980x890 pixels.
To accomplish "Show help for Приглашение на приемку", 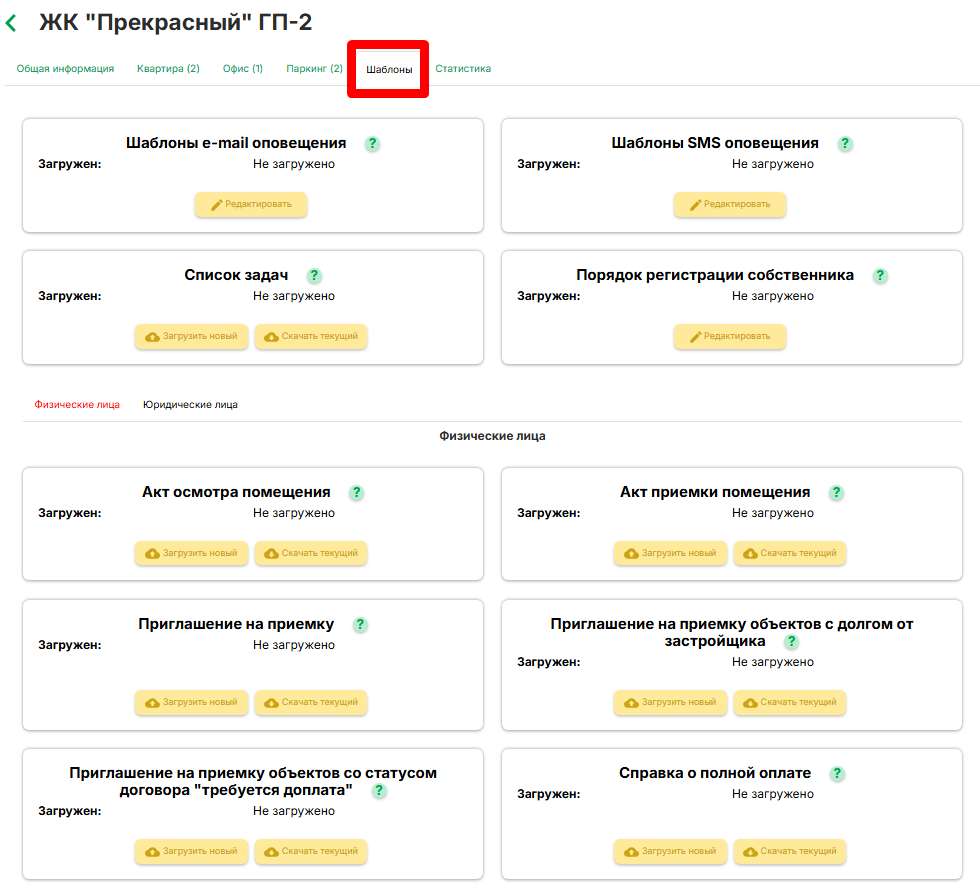I will 360,625.
